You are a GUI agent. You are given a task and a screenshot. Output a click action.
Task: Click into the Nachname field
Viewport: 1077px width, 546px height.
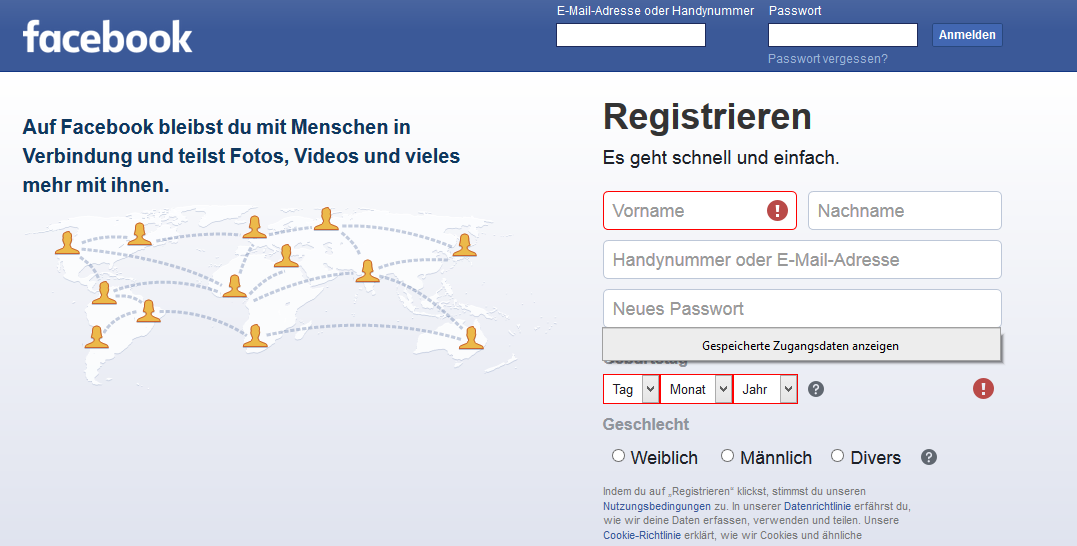(x=905, y=210)
